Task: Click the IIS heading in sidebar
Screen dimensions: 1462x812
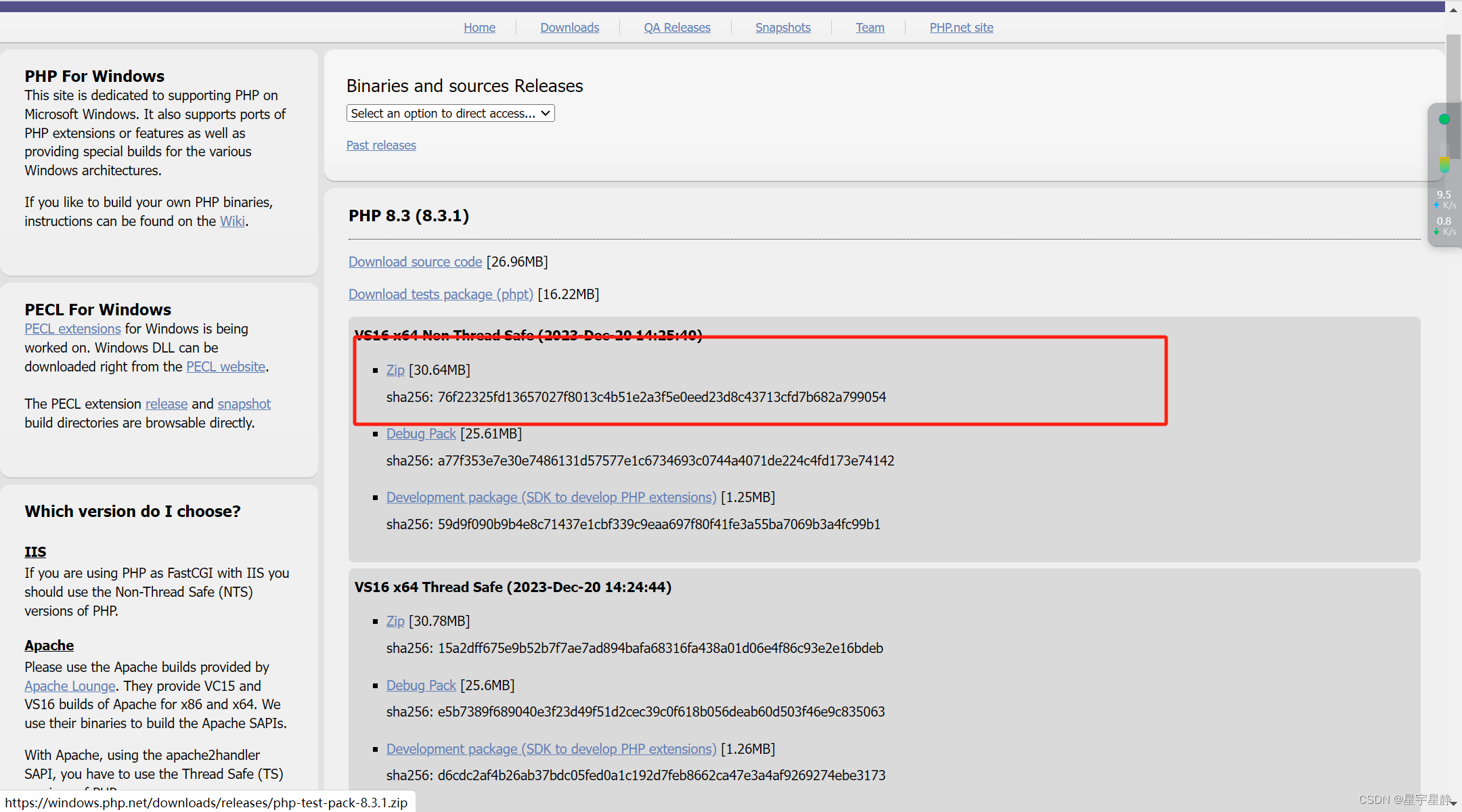Action: [35, 552]
